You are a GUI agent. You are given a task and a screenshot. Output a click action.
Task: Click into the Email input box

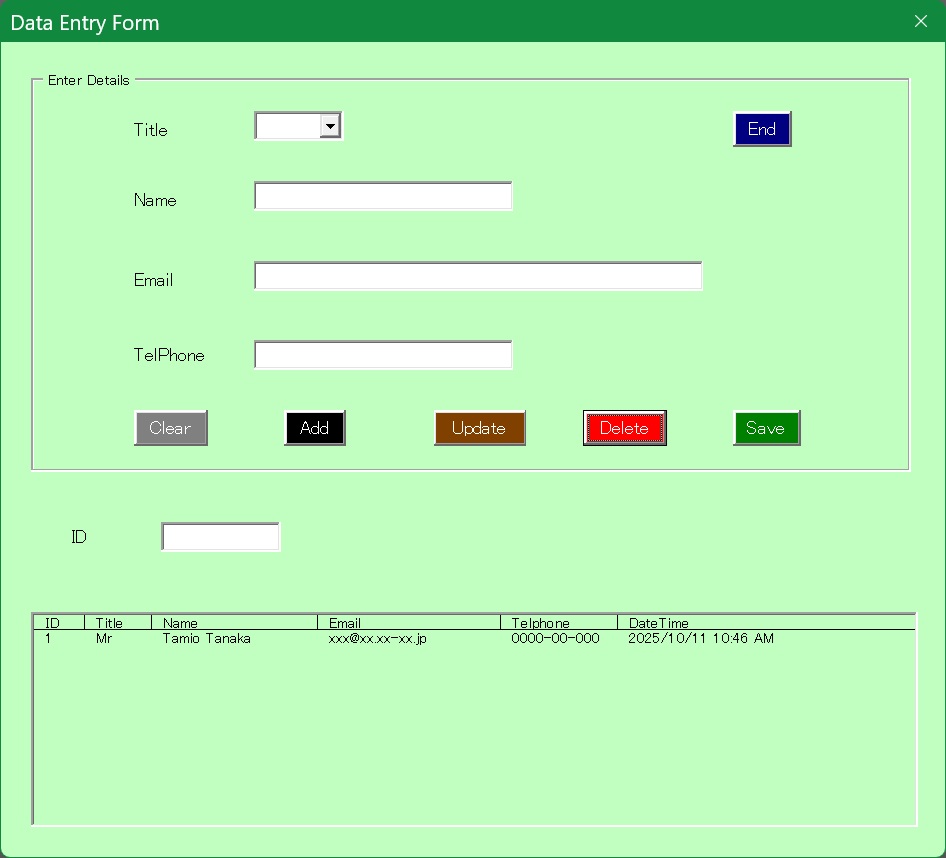click(x=478, y=276)
